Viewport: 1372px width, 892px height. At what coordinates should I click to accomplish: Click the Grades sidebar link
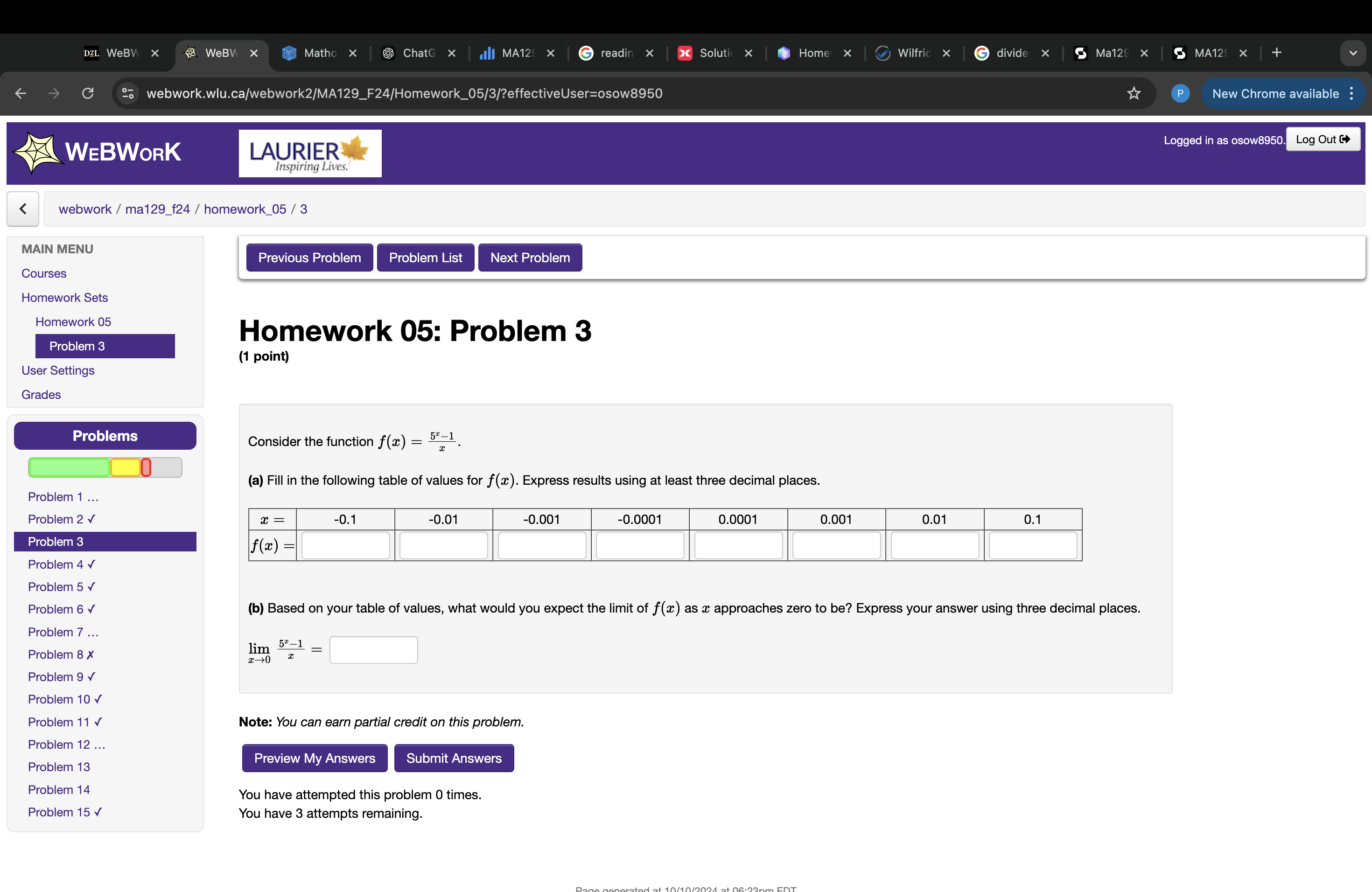(41, 394)
